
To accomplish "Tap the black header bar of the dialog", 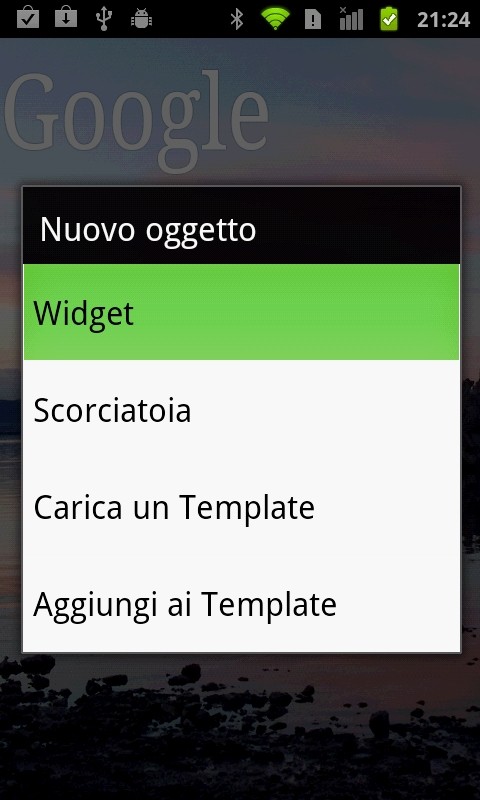I will (241, 226).
